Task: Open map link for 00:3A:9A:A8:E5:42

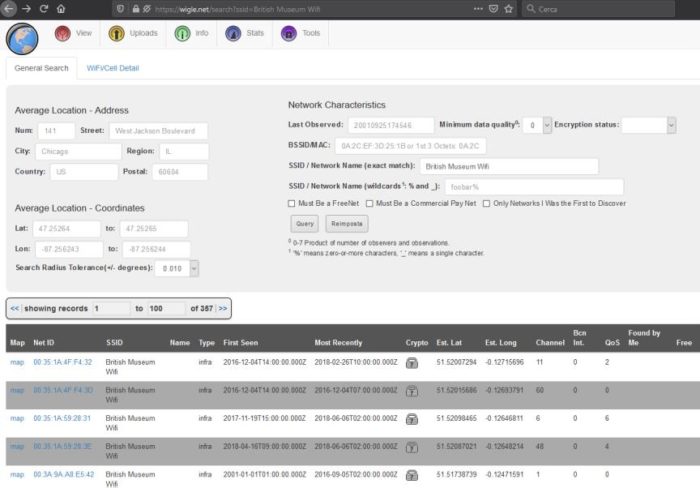Action: pyautogui.click(x=17, y=475)
